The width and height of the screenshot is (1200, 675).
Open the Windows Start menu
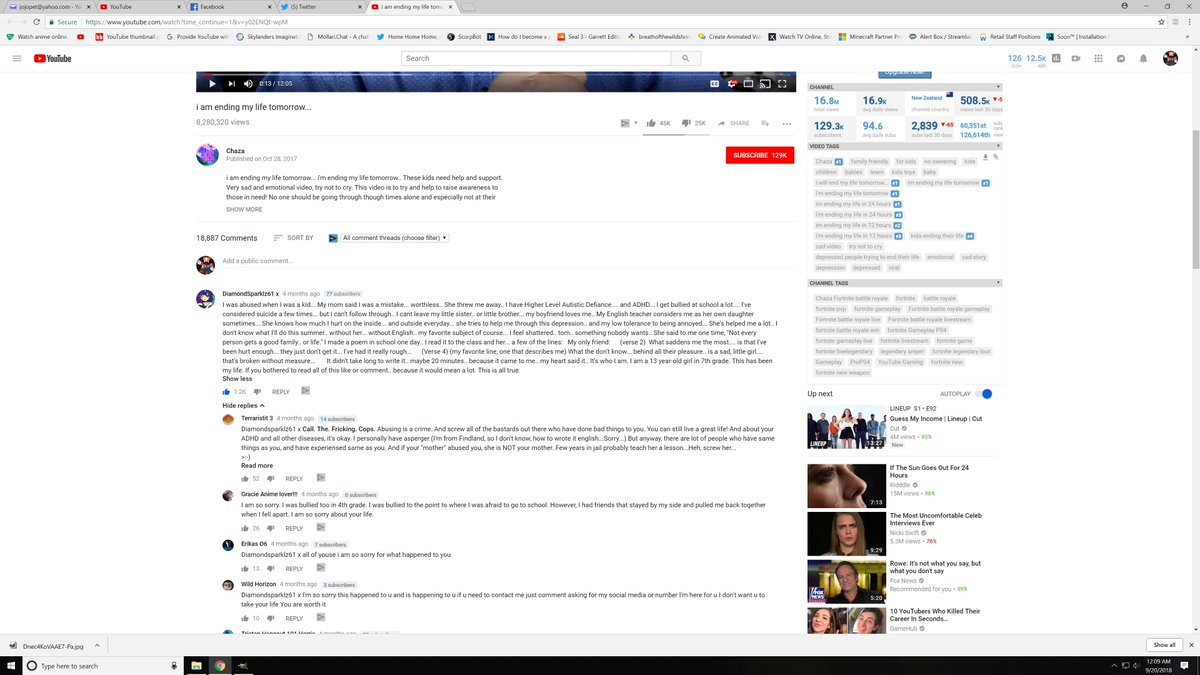[11, 665]
